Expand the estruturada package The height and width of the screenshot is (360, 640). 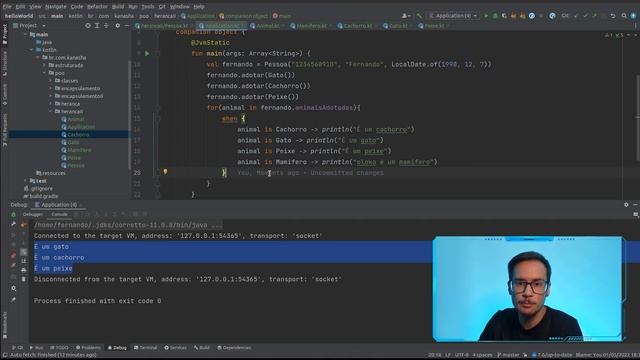(44, 65)
